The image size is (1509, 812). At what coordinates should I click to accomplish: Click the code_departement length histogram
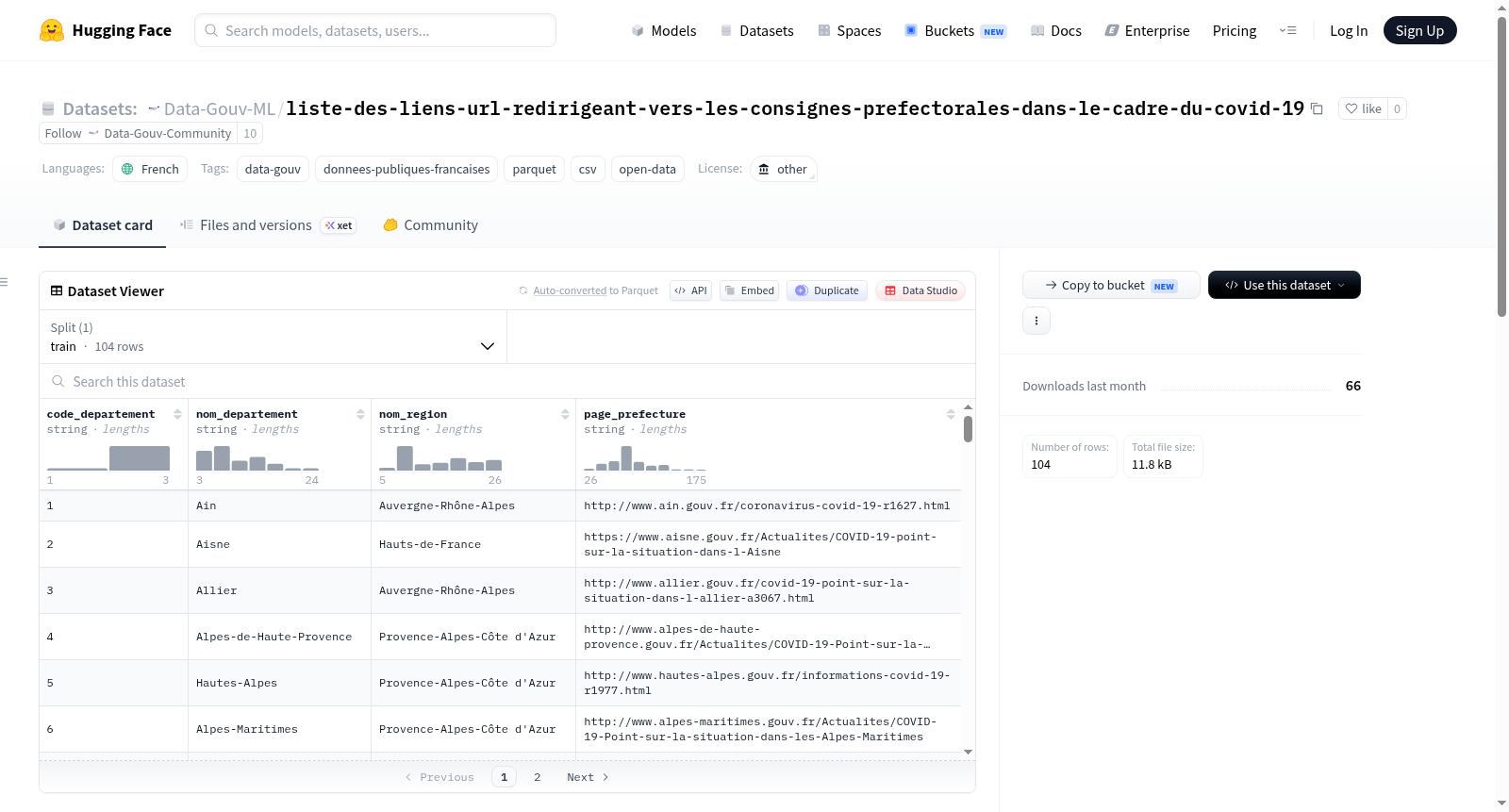[108, 457]
